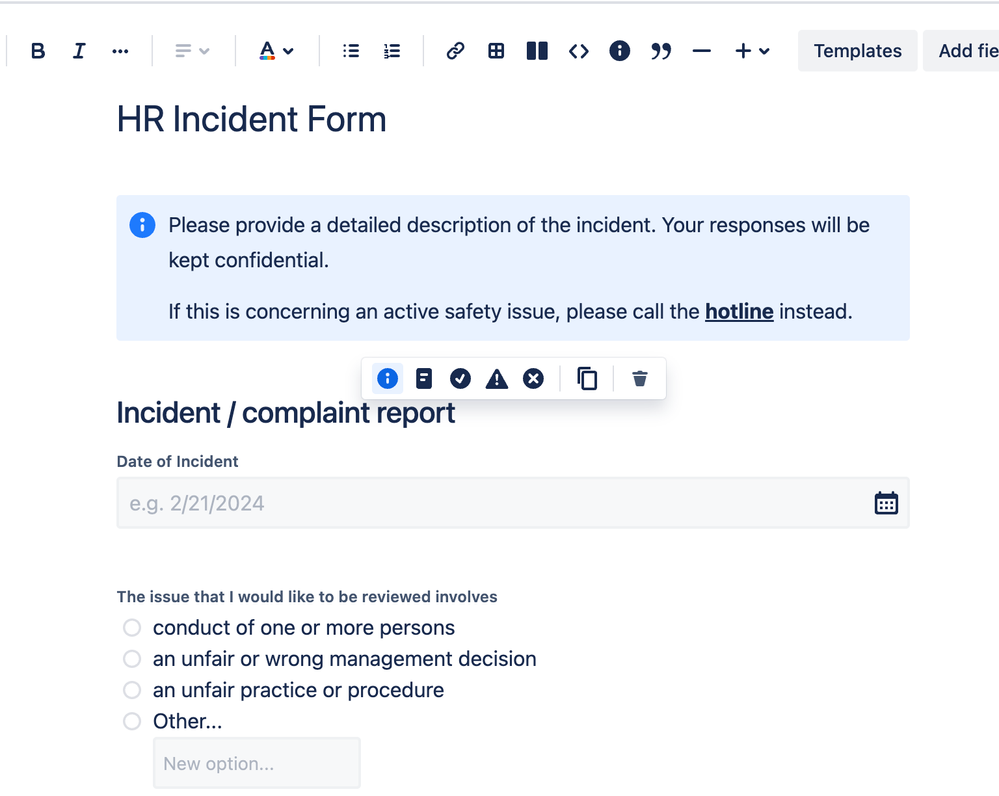Insert a code snippet
This screenshot has height=796, width=999.
[579, 51]
